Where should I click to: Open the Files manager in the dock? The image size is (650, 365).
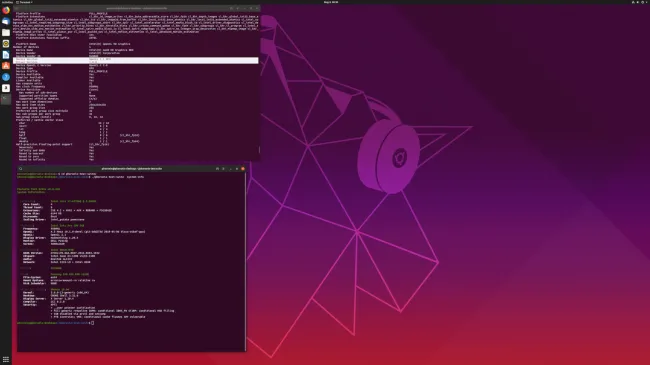coord(6,32)
